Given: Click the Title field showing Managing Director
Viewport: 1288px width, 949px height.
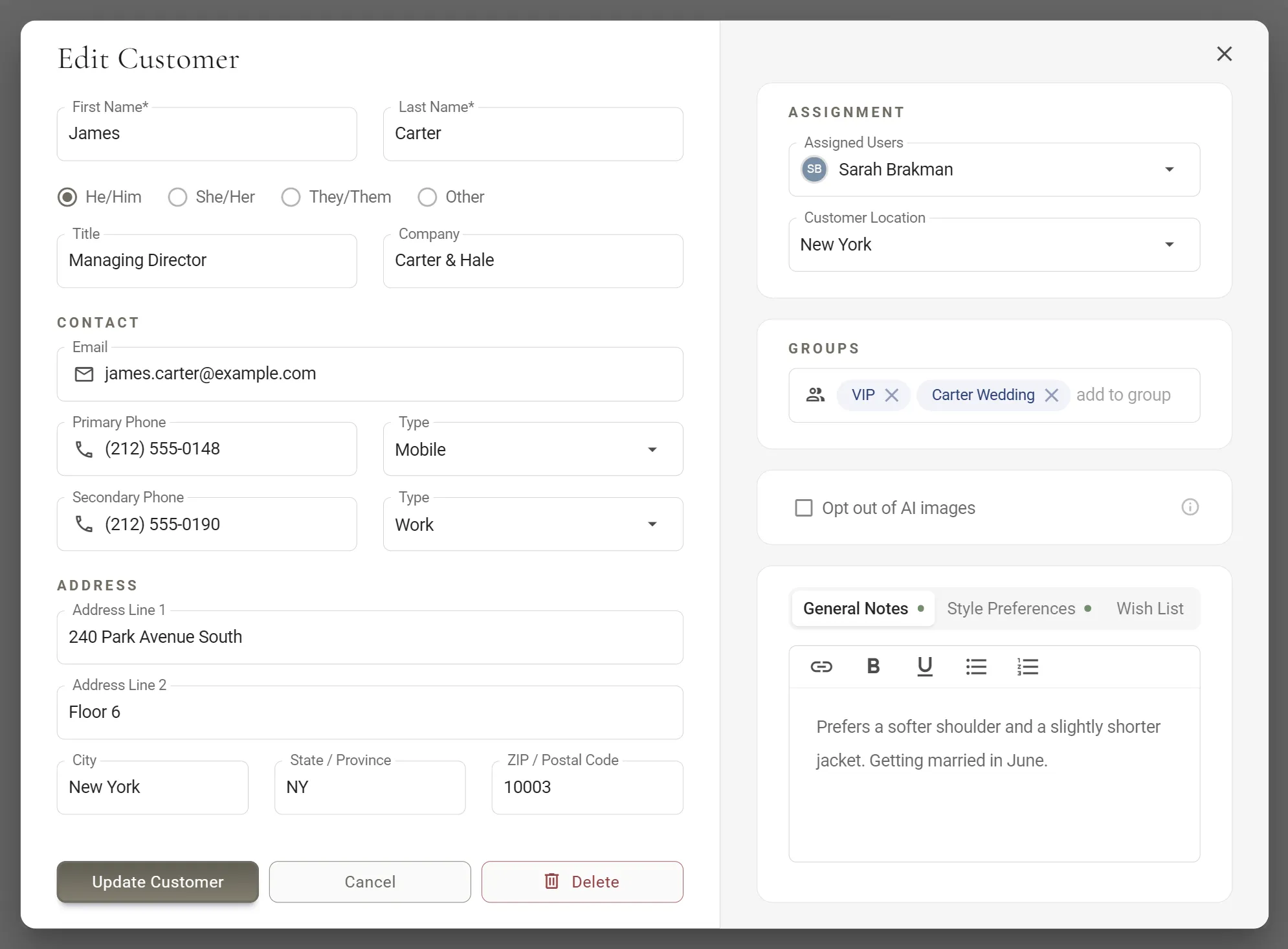Looking at the screenshot, I should [x=206, y=261].
